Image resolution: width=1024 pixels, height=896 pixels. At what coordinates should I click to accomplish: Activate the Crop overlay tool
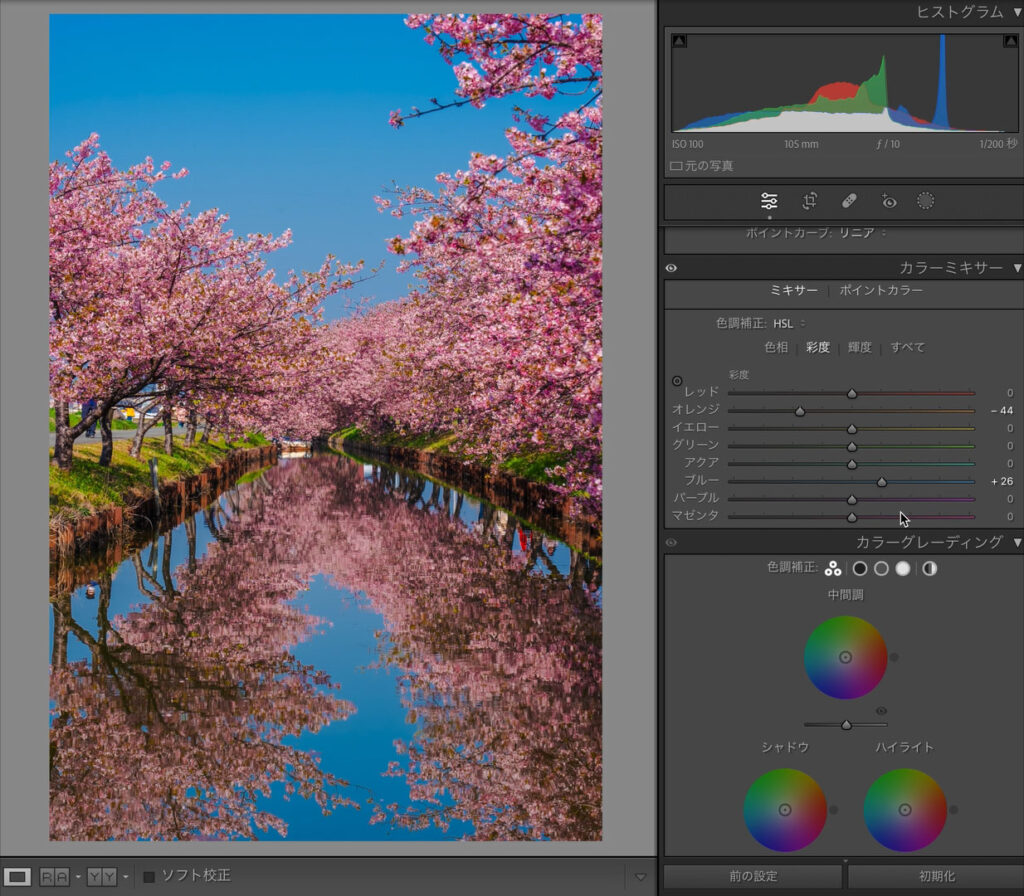810,201
